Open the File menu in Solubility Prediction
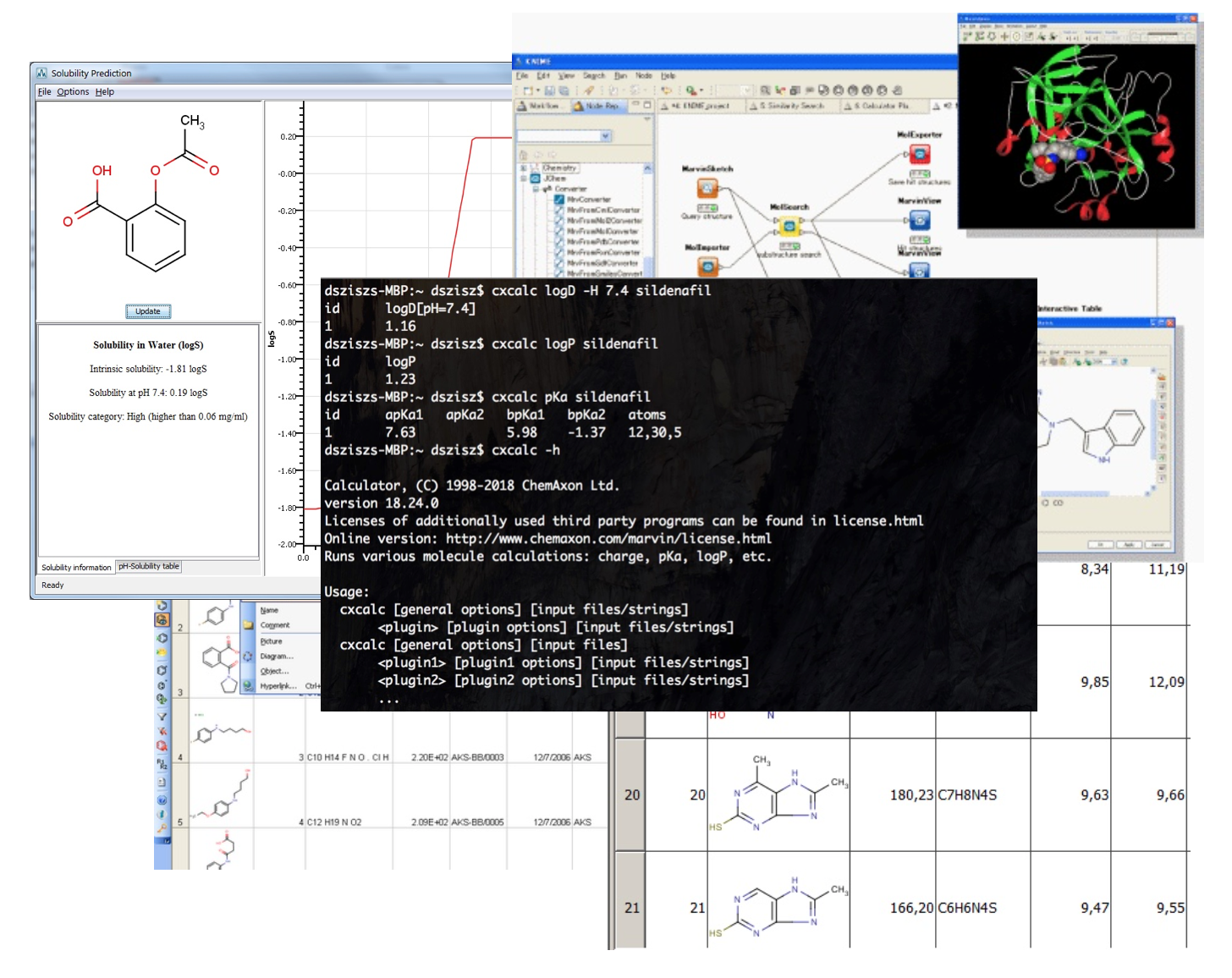The image size is (1232, 978). (44, 92)
